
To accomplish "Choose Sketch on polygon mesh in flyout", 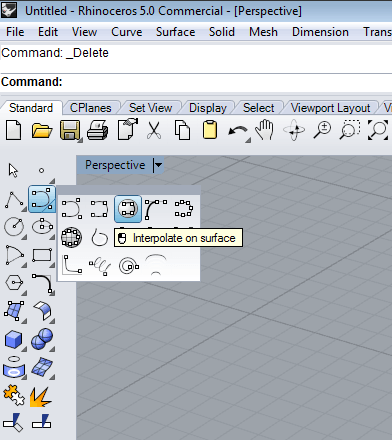I will pyautogui.click(x=71, y=237).
